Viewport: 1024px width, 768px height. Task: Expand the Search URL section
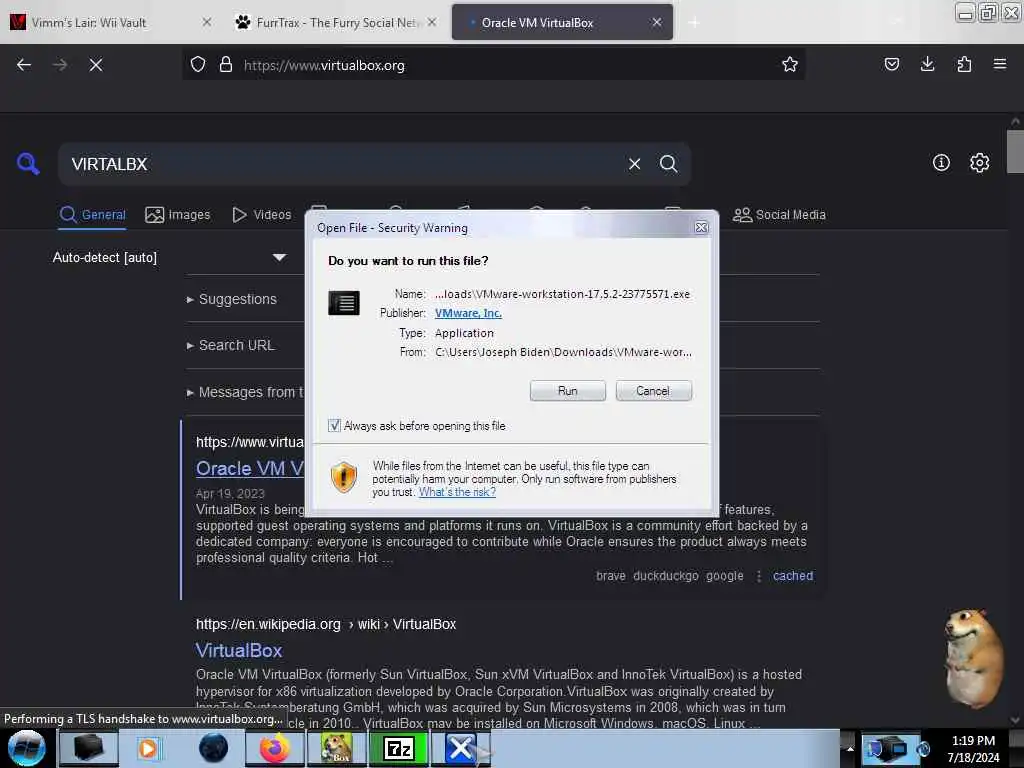pyautogui.click(x=231, y=345)
